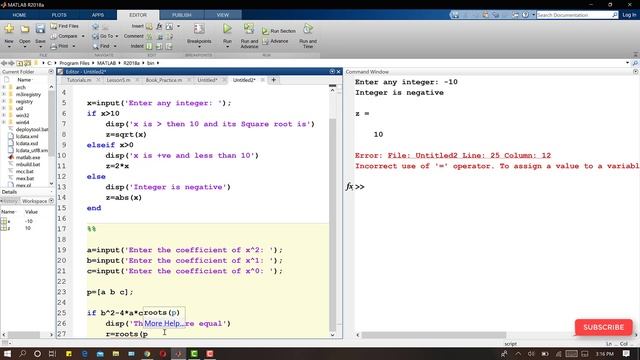Open the Command Window actions menu
The height and width of the screenshot is (360, 640).
(636, 71)
